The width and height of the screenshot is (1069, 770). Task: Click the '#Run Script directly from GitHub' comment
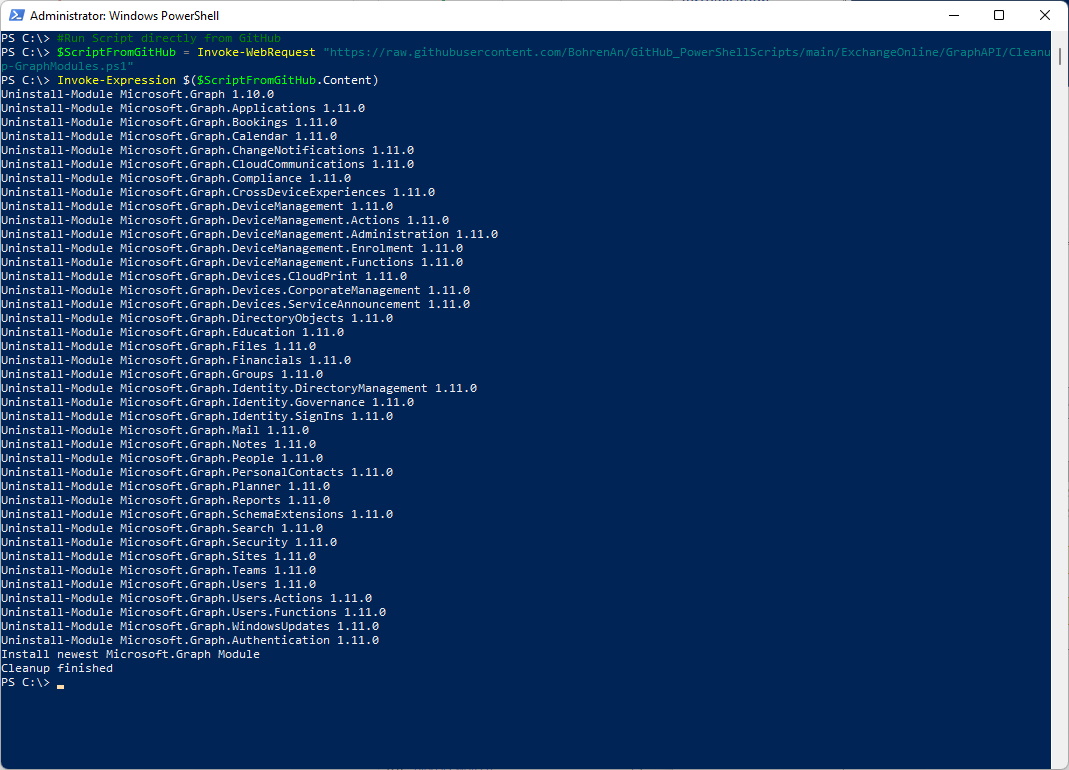(169, 38)
